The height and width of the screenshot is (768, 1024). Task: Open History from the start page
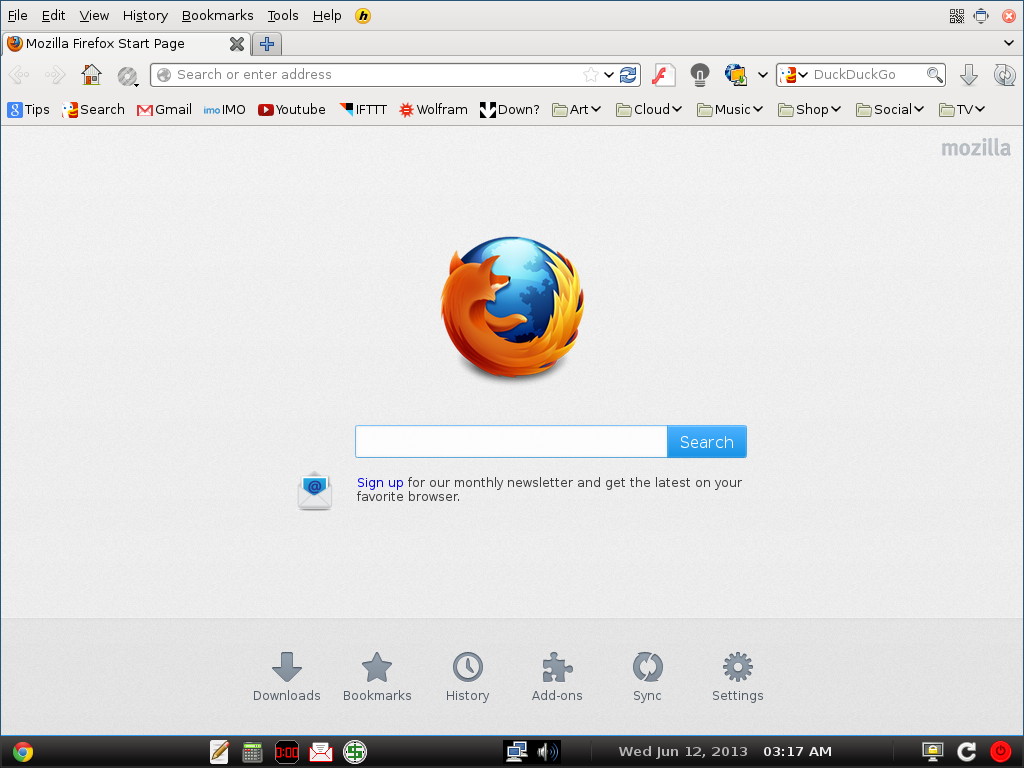pos(468,677)
